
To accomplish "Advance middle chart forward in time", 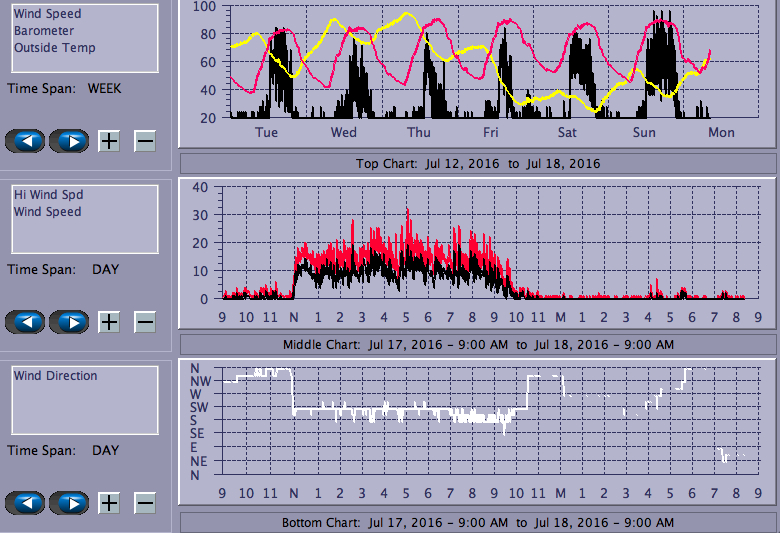I will (x=70, y=322).
